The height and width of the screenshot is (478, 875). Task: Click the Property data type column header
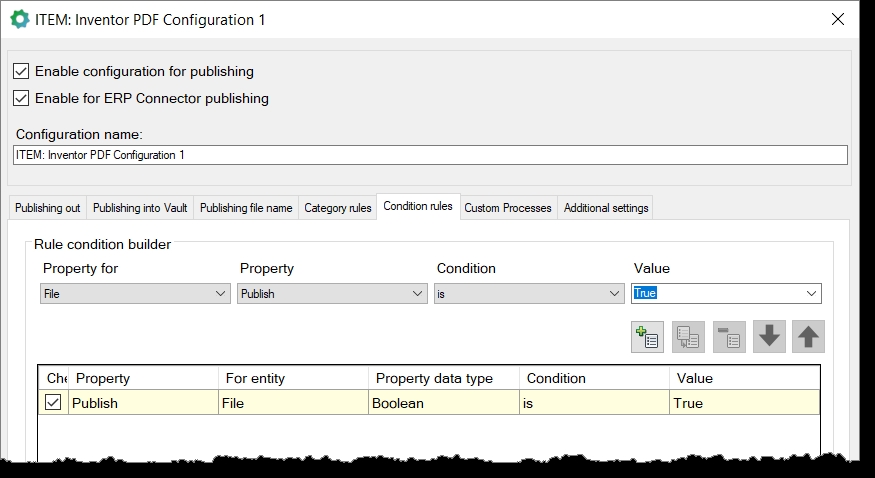432,378
